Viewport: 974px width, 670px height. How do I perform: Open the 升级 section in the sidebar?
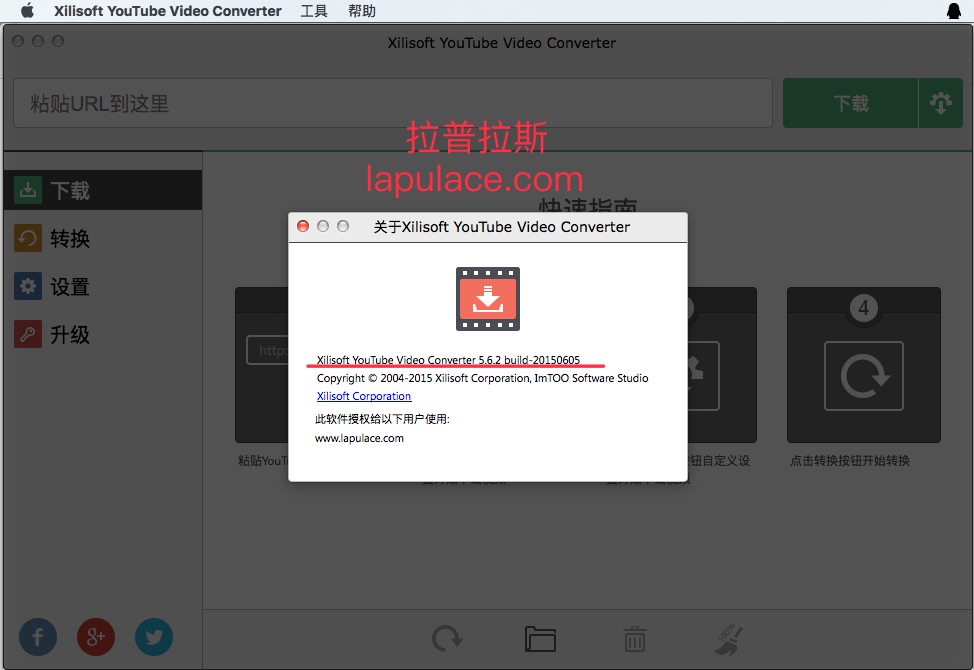point(103,335)
